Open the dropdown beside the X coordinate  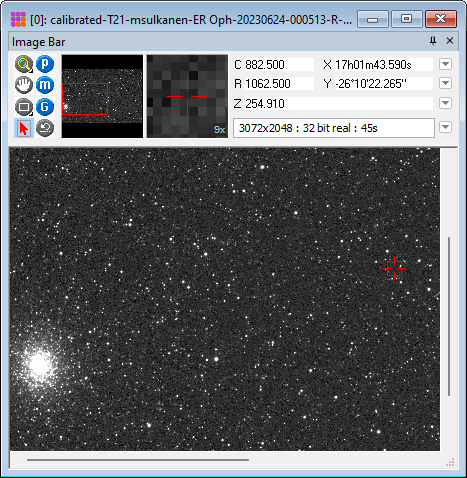coord(445,64)
